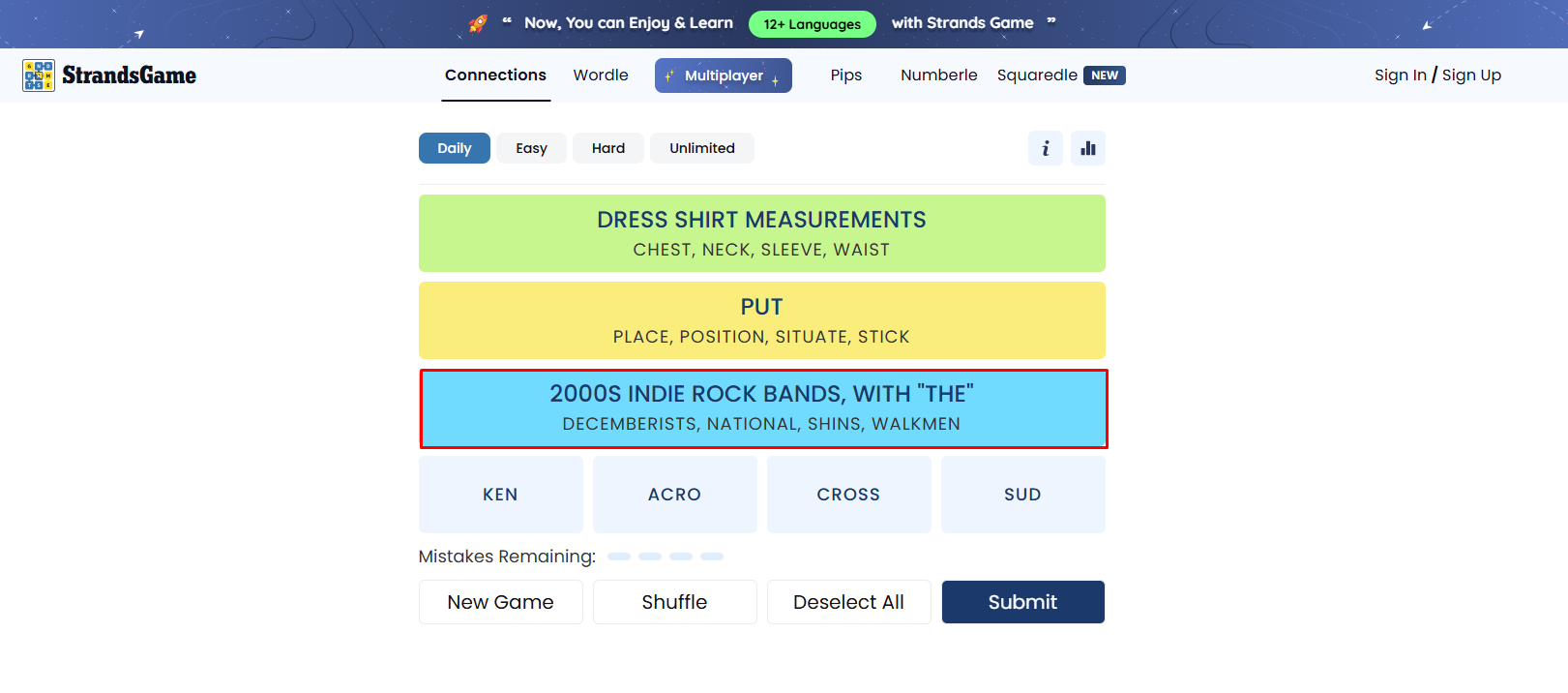Select the ACRO word tile
This screenshot has height=693, width=1568.
675,495
